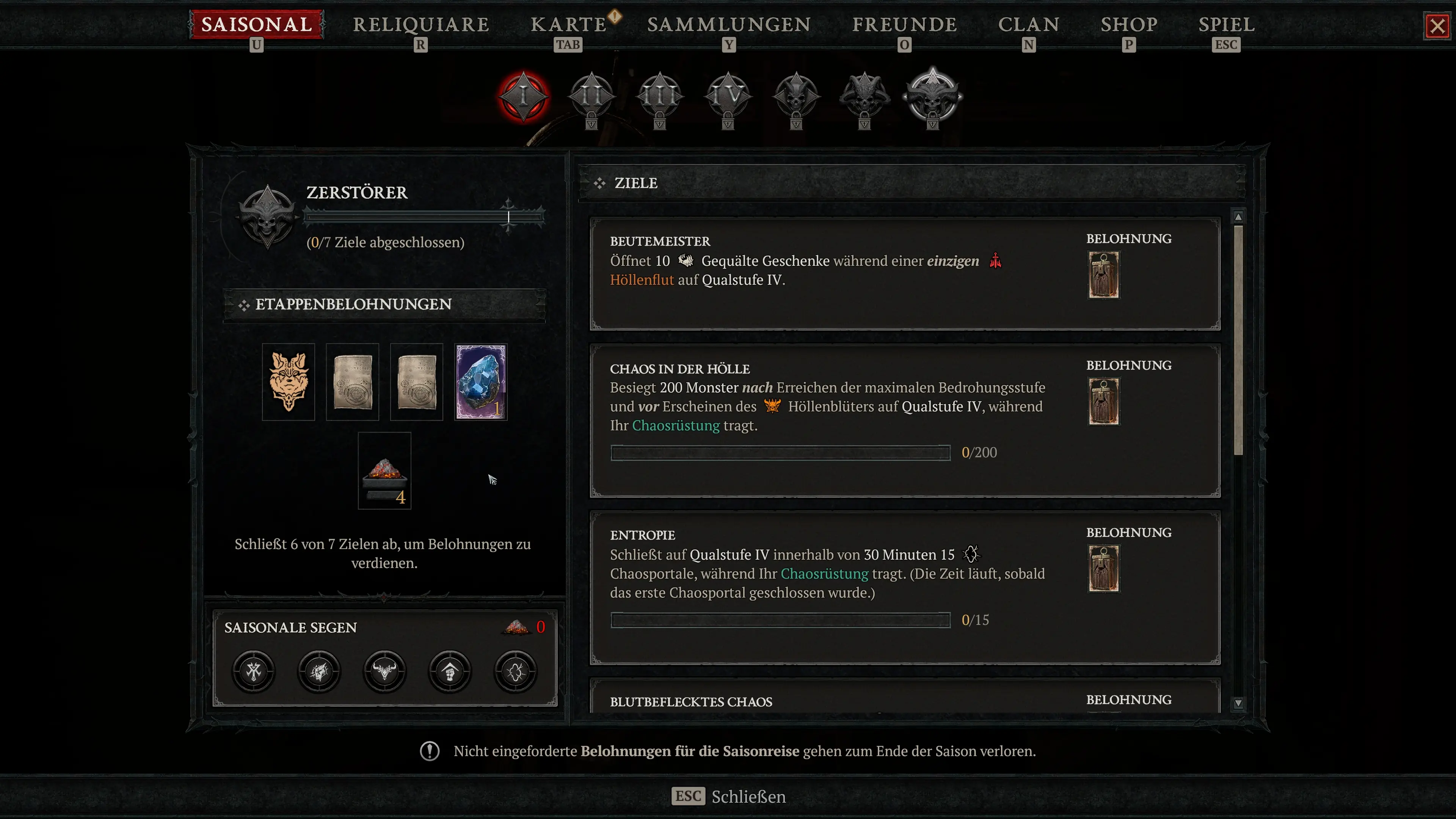This screenshot has width=1456, height=819.
Task: Open the locked chapter IV emblem
Action: (728, 97)
